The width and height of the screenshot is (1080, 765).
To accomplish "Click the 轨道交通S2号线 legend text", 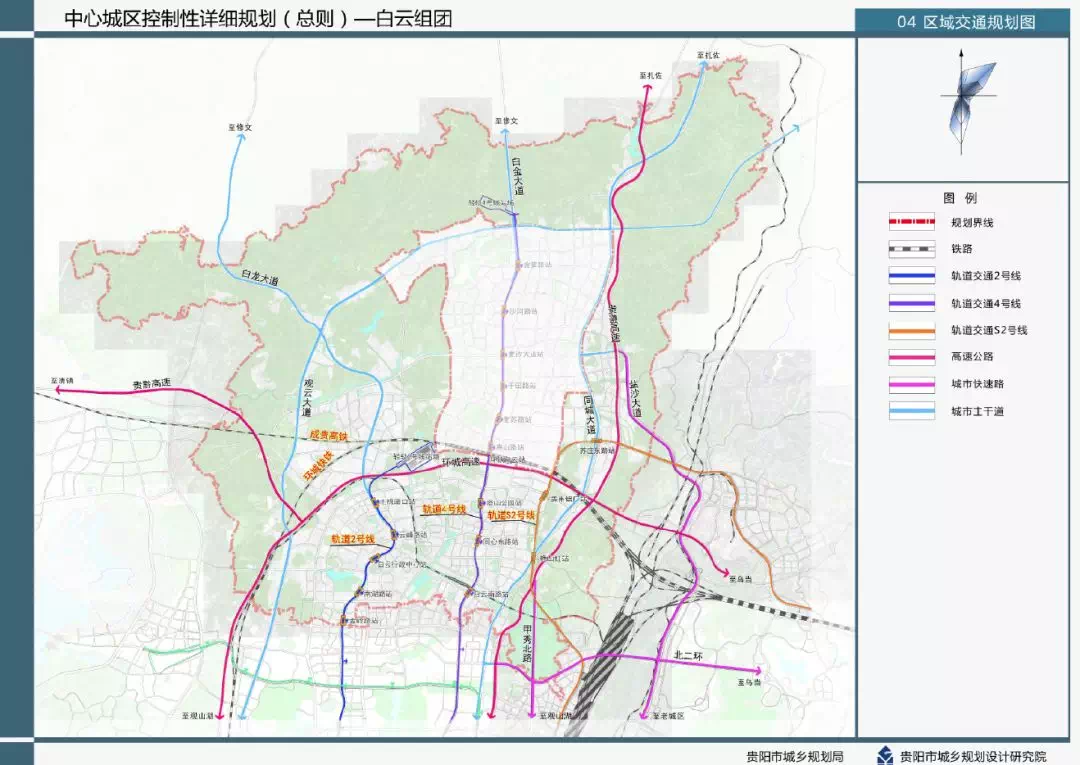I will pyautogui.click(x=989, y=331).
